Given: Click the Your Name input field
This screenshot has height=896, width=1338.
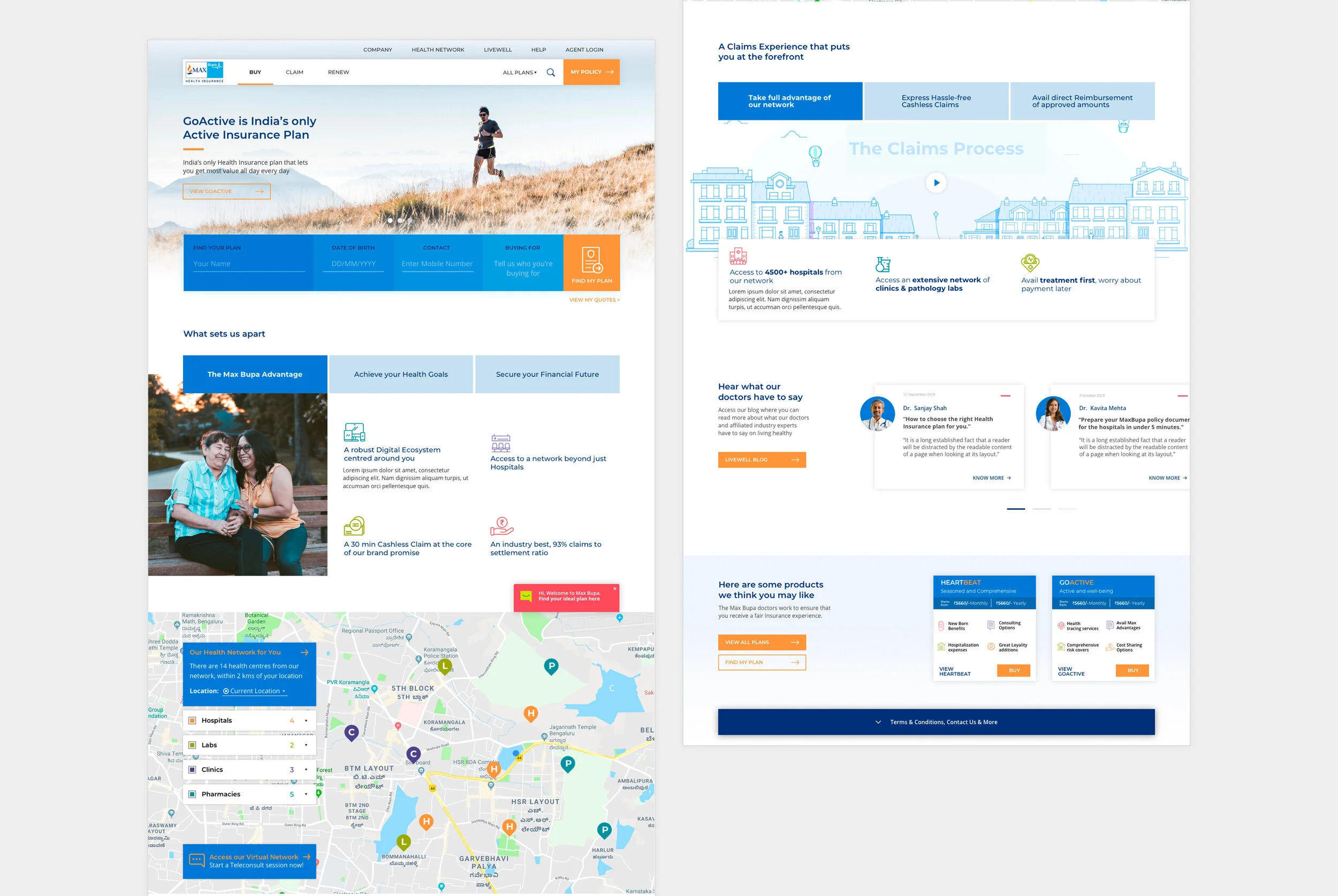Looking at the screenshot, I should point(248,264).
